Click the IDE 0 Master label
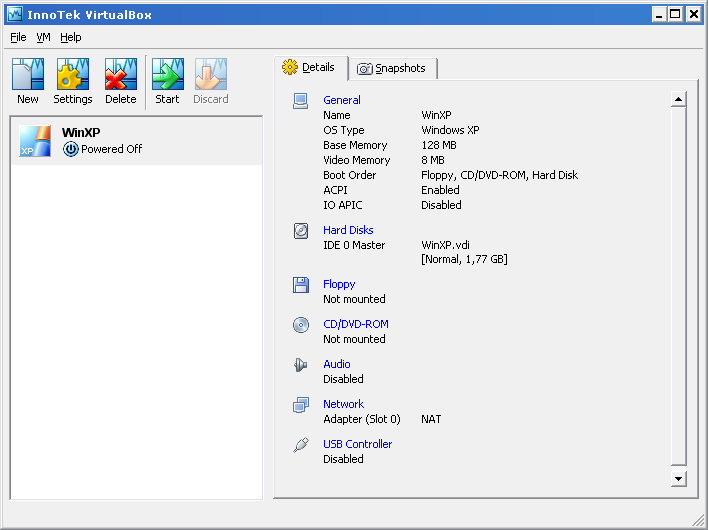 (354, 245)
